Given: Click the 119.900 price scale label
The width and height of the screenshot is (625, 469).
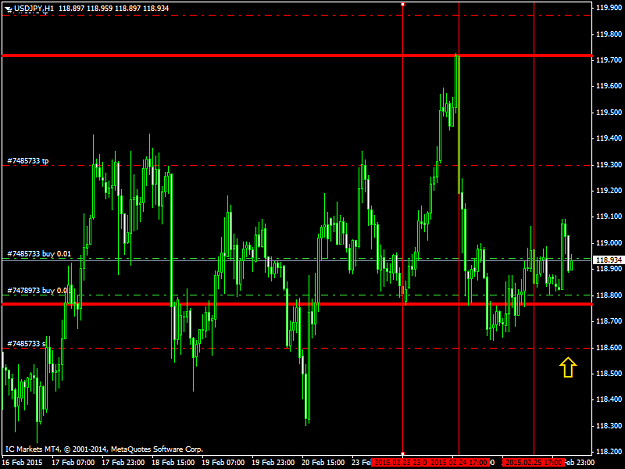Looking at the screenshot, I should 609,8.
